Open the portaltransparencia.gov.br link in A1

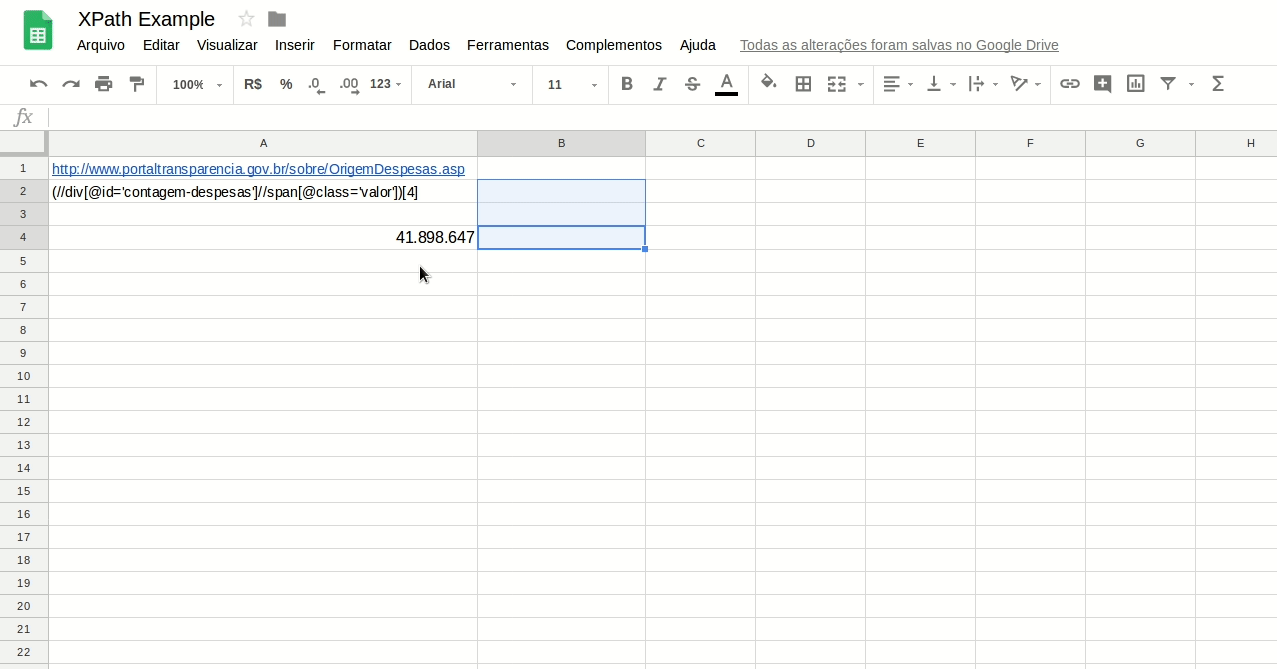coord(258,169)
